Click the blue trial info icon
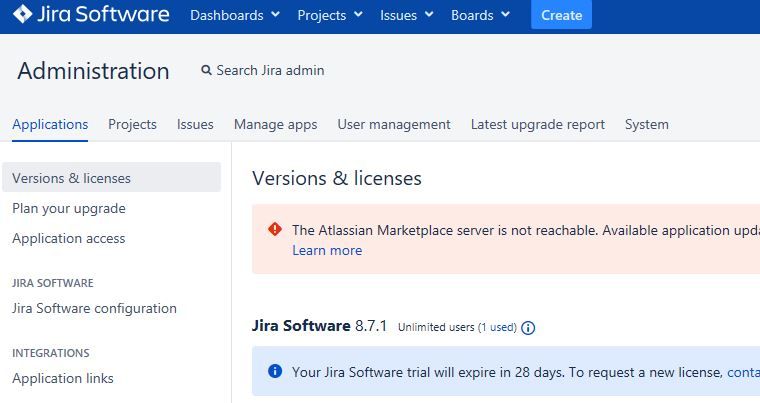760x403 pixels. [275, 371]
